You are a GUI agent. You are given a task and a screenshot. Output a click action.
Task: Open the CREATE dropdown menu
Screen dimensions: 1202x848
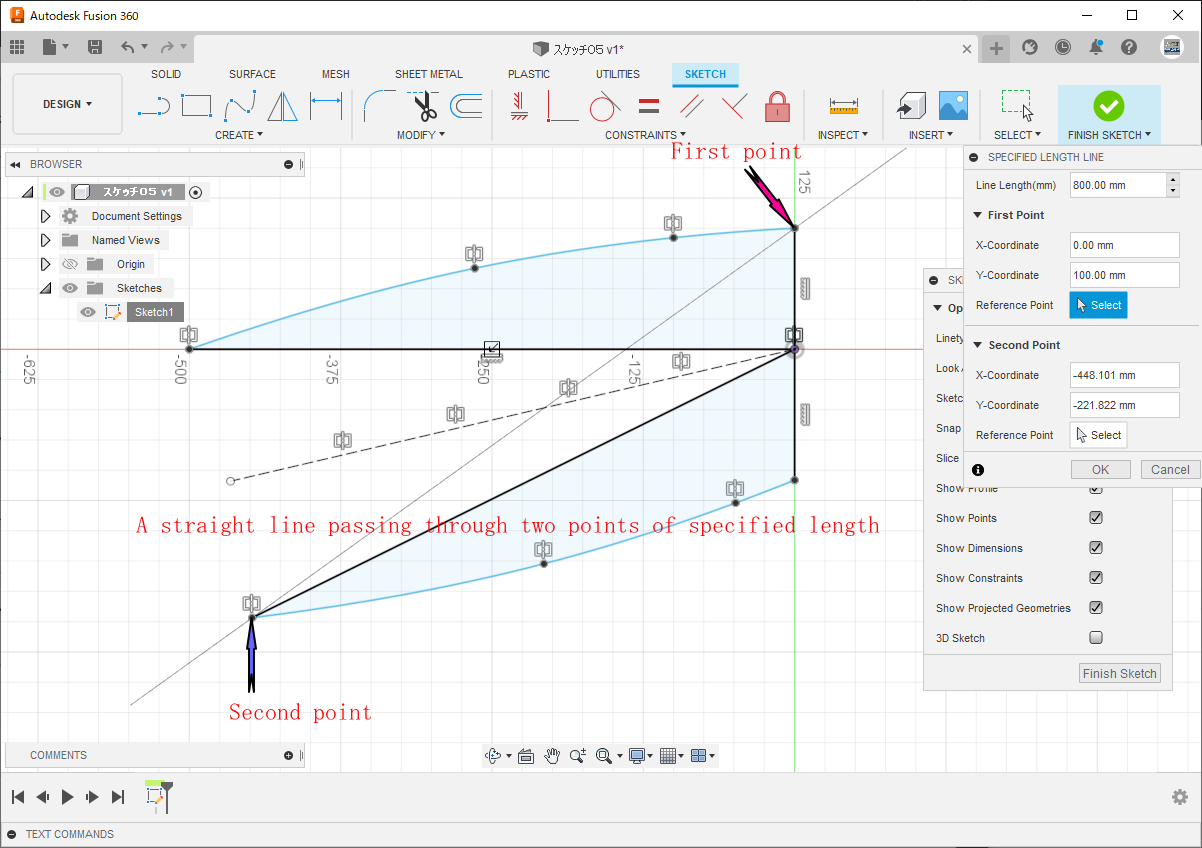pyautogui.click(x=239, y=135)
